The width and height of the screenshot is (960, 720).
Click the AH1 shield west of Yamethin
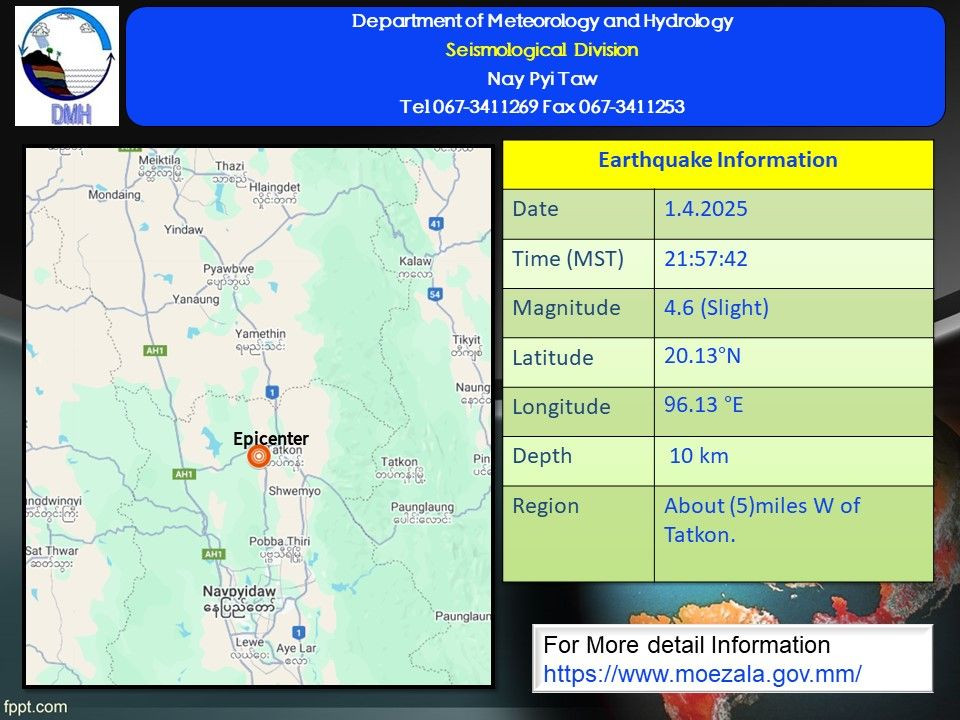[154, 351]
